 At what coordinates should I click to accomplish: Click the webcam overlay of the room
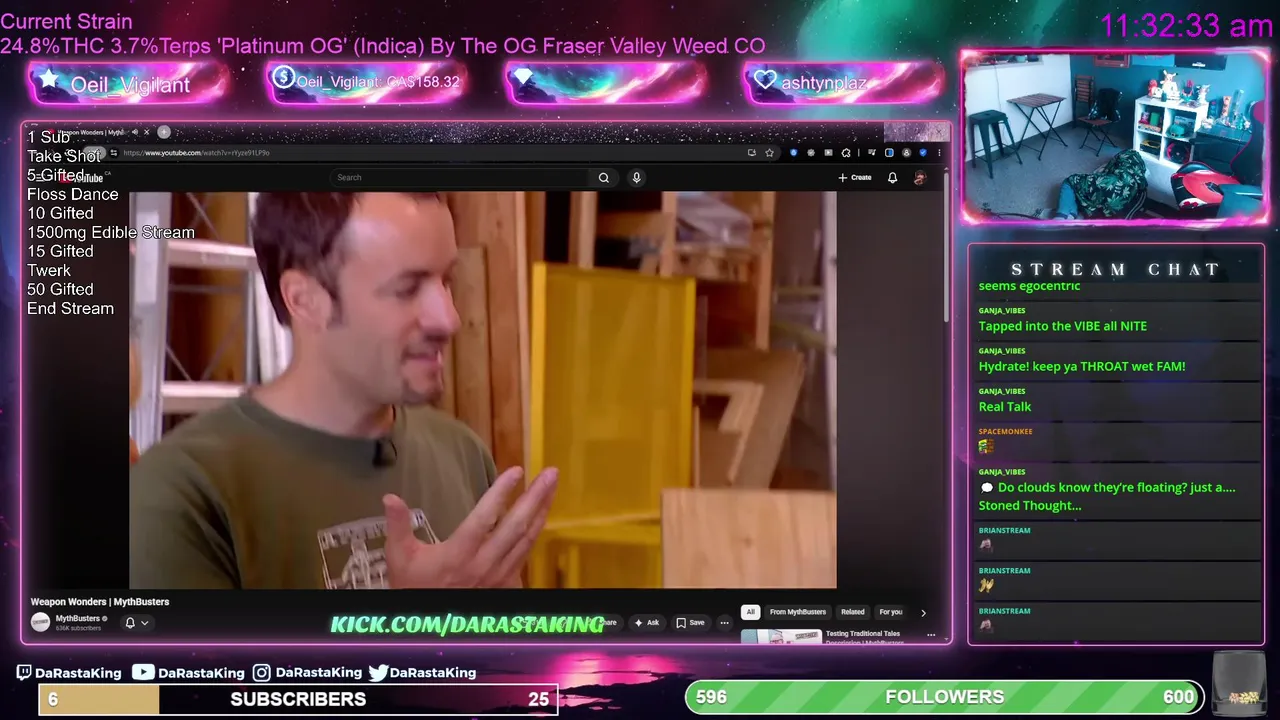click(x=1115, y=136)
